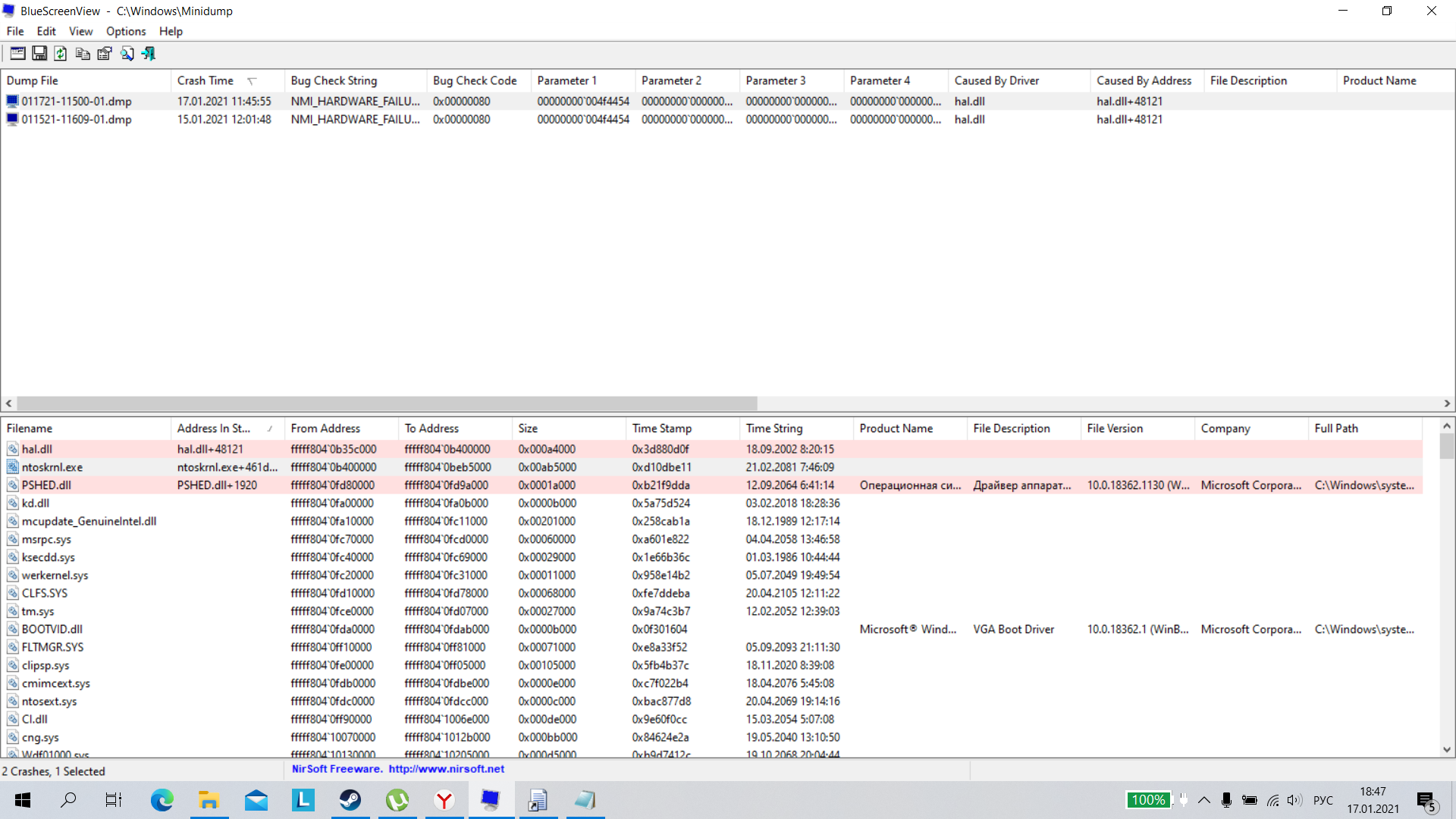
Task: Sort by Bug Check String column
Action: tap(356, 80)
